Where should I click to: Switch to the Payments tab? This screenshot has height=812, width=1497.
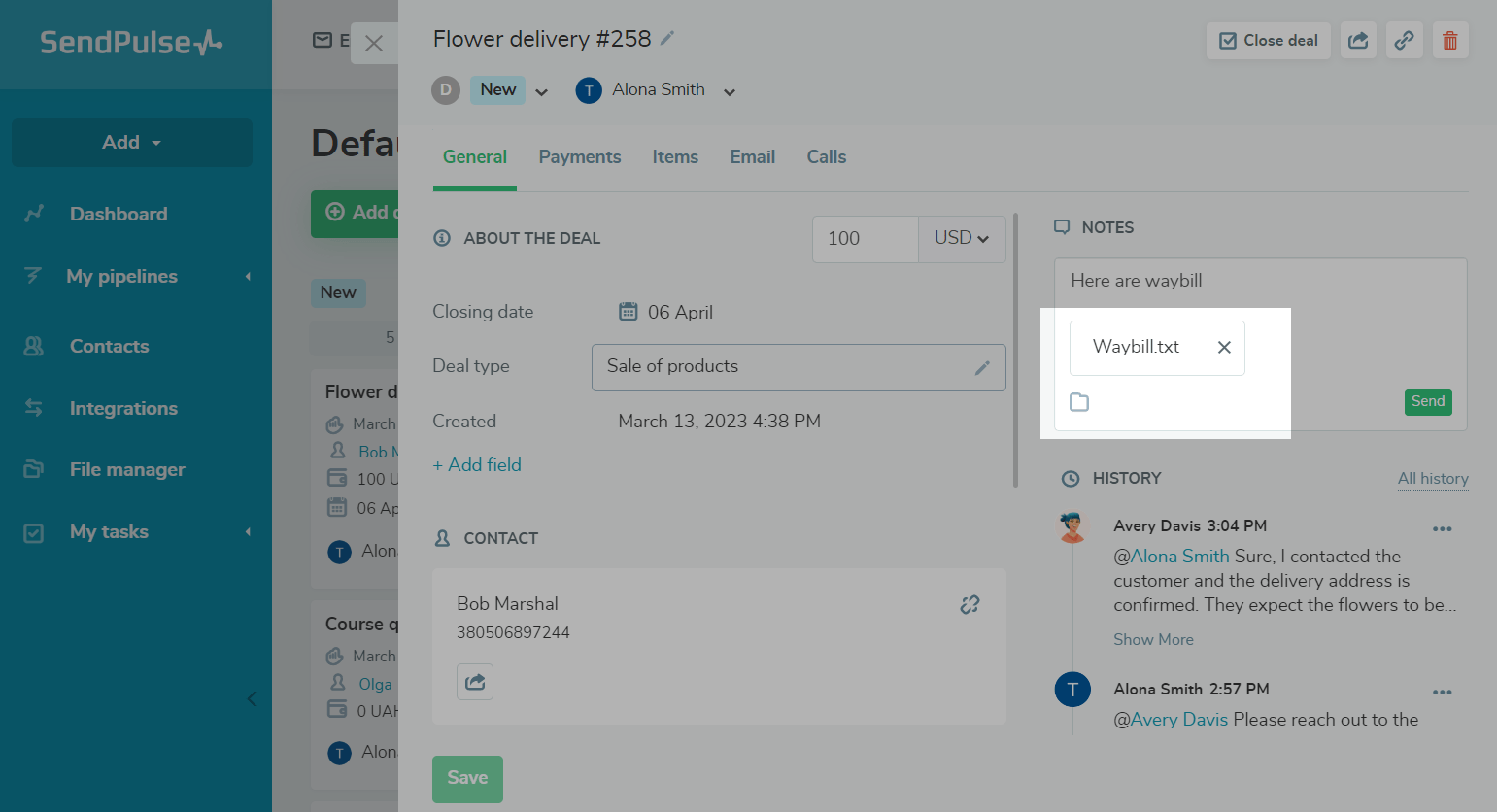pyautogui.click(x=580, y=157)
